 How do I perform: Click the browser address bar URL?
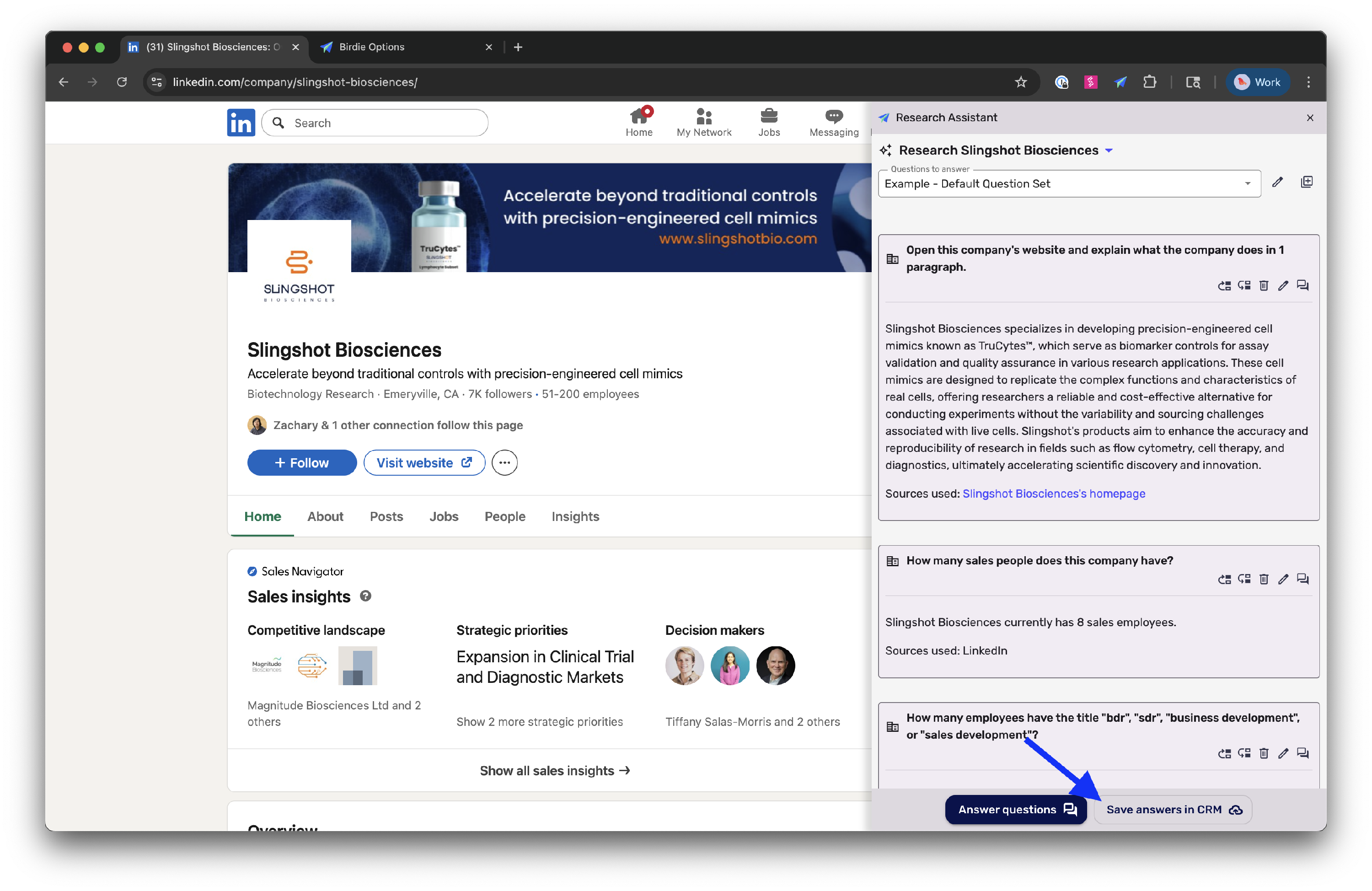(295, 82)
